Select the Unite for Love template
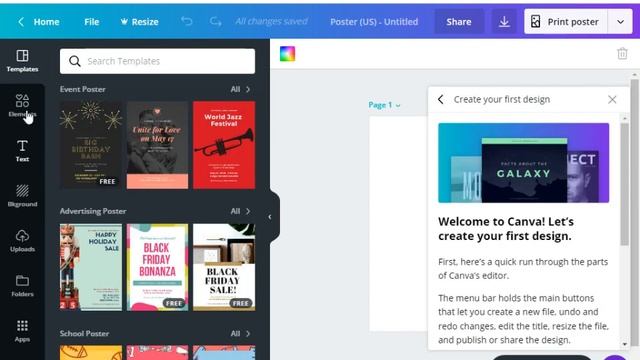This screenshot has width=640, height=360. coord(158,145)
